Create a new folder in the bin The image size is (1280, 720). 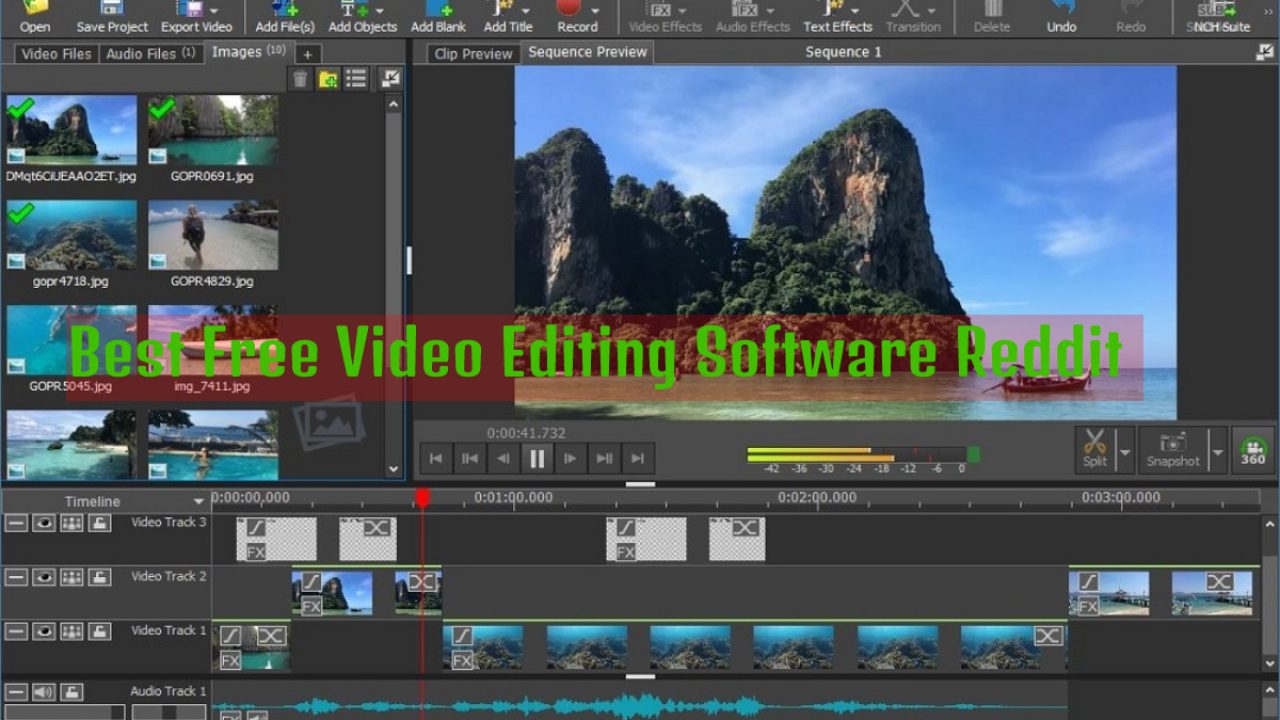(328, 79)
